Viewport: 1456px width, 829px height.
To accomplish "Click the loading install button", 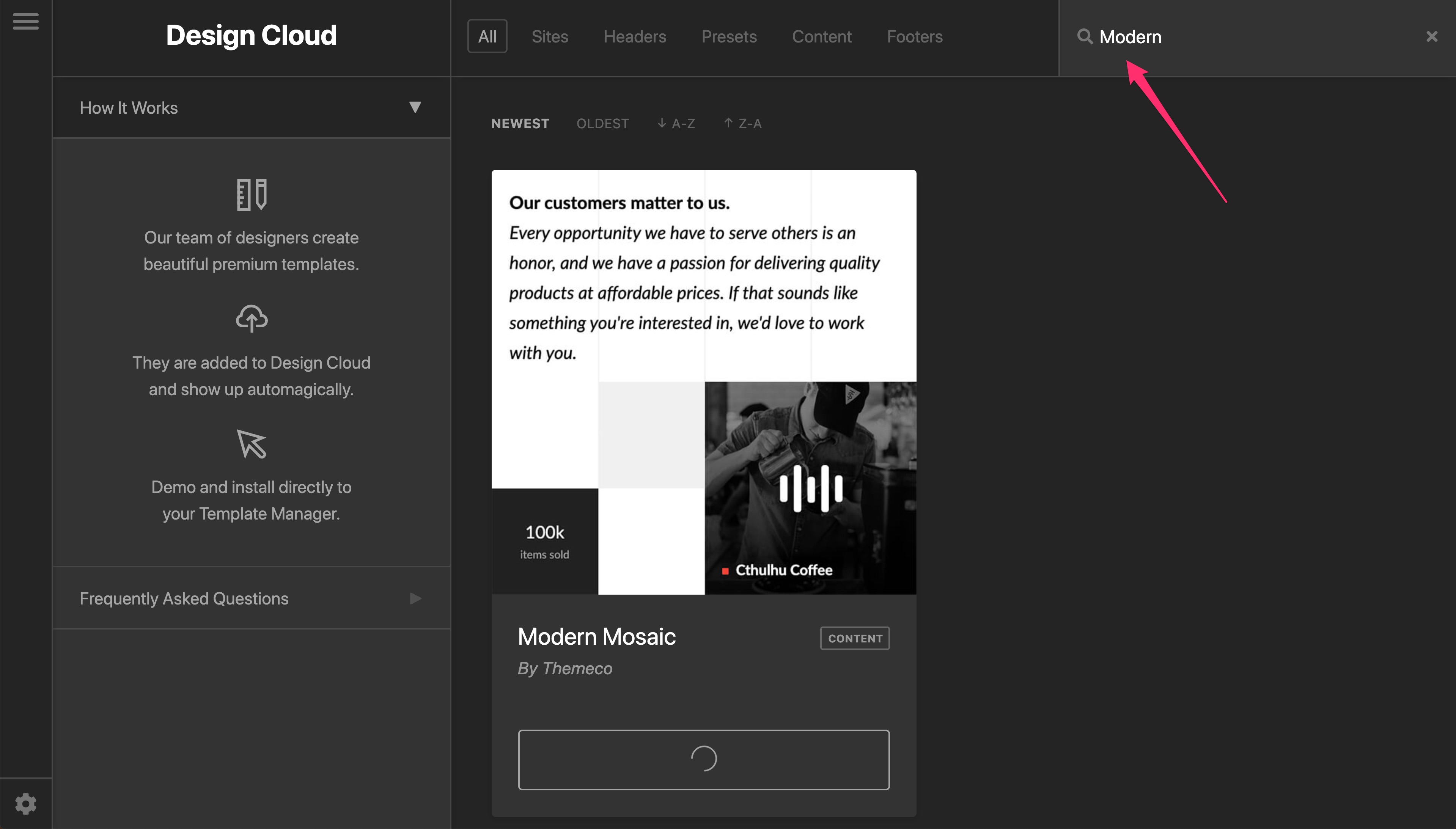I will pos(704,760).
